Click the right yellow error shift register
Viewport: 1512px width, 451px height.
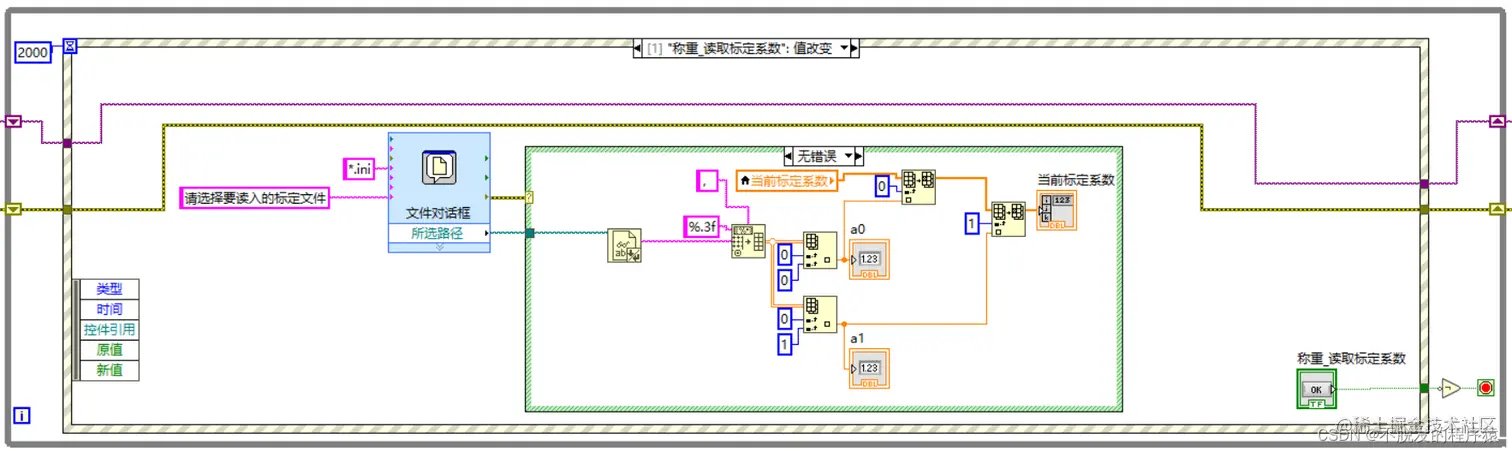click(x=1496, y=209)
